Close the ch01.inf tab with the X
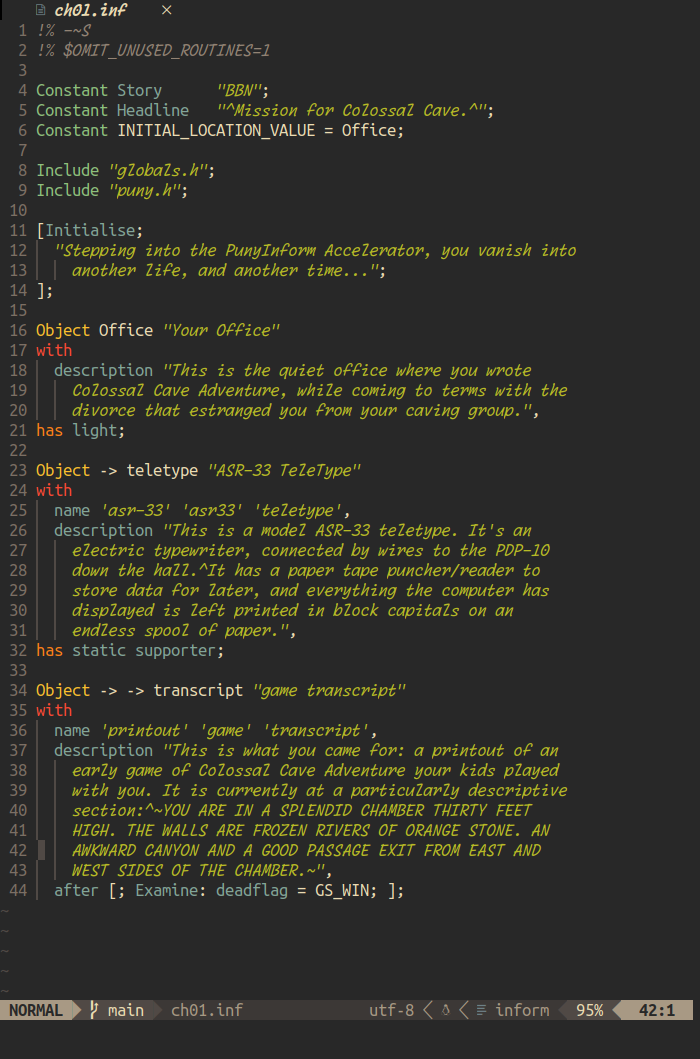Screen dimensions: 700x1059 166,10
